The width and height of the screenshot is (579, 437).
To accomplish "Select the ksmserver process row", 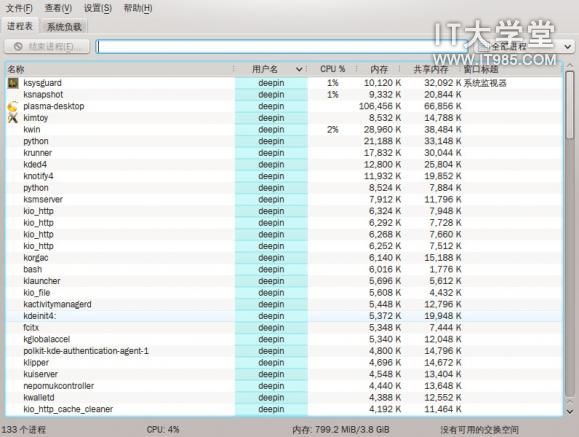I will tap(284, 199).
